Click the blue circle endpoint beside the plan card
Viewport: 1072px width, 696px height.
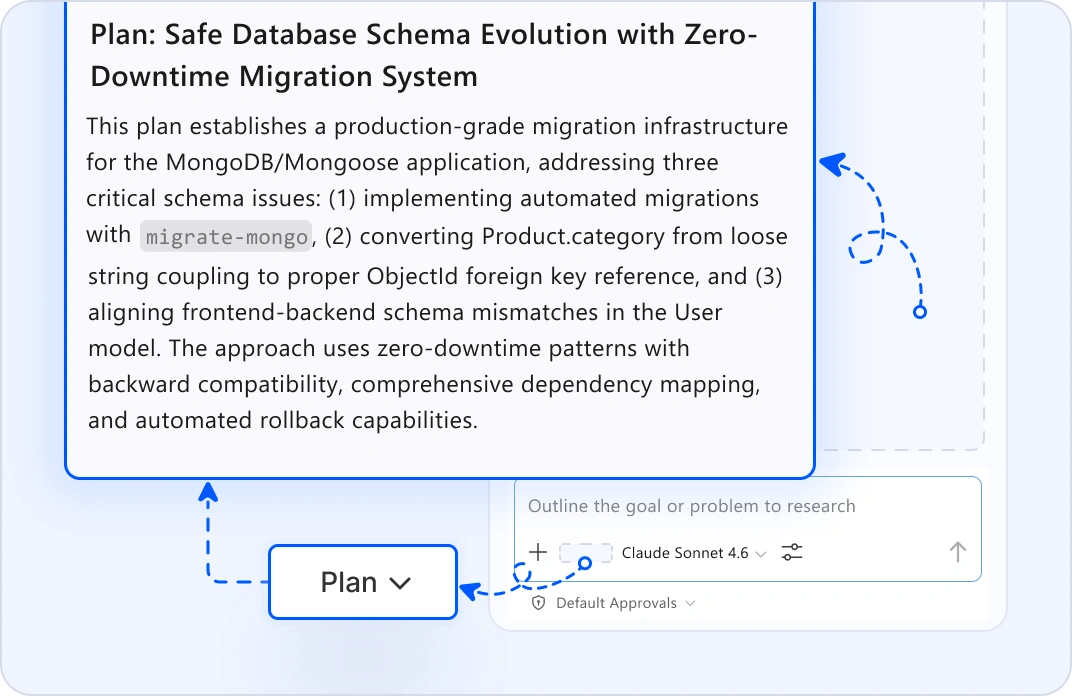coord(920,312)
